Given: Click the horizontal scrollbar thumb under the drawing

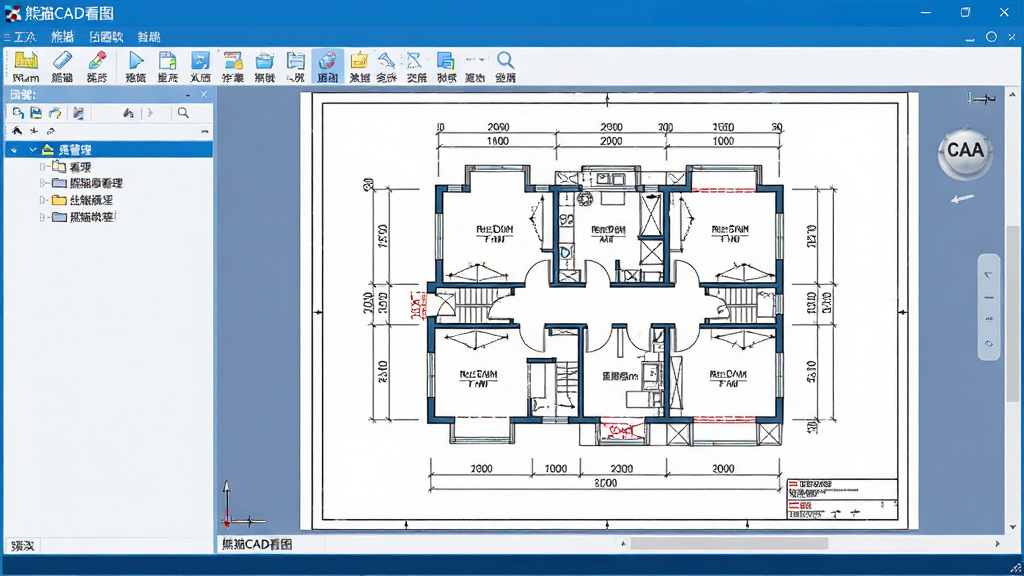Looking at the screenshot, I should point(729,543).
